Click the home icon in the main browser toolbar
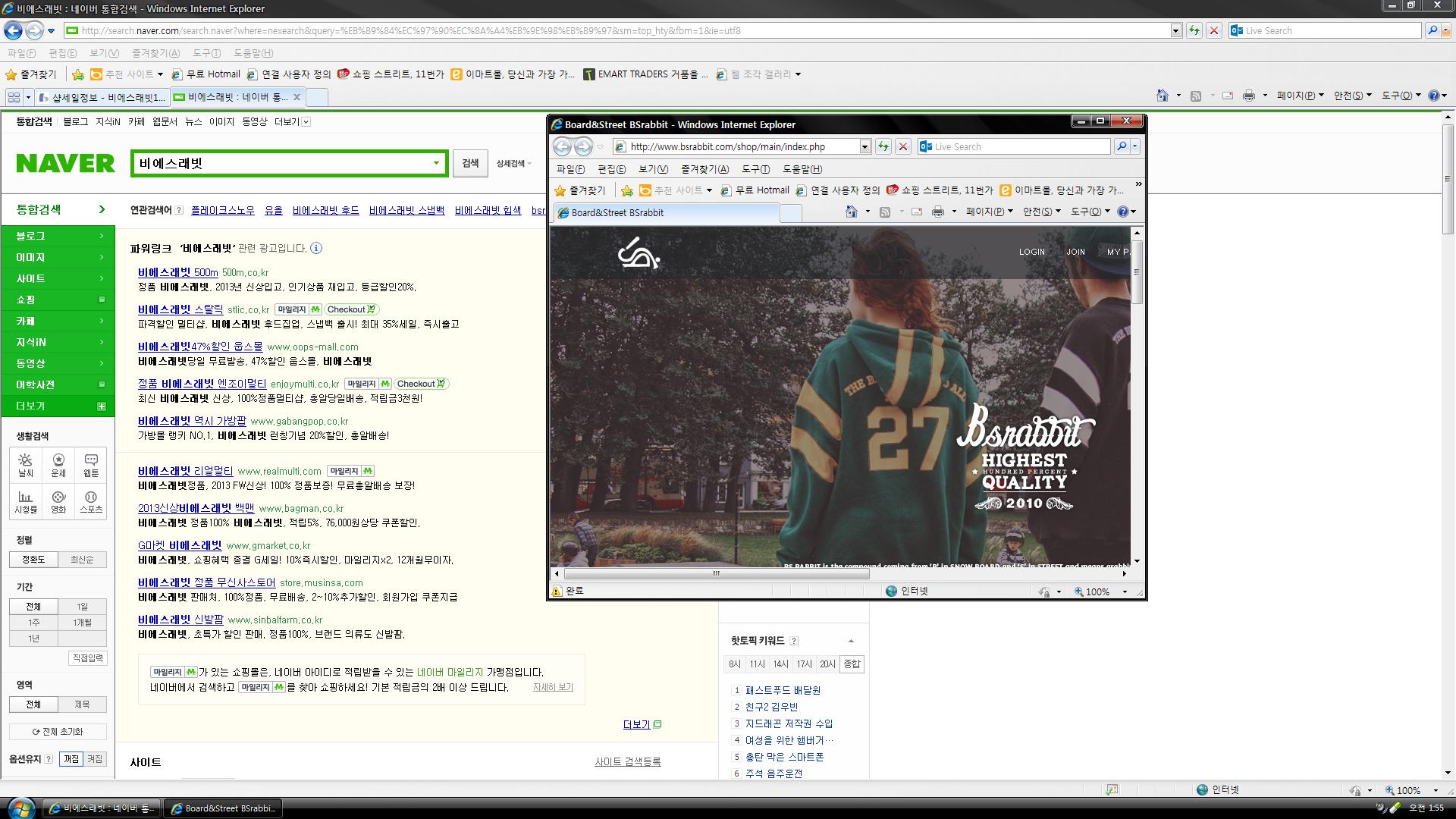 click(1162, 96)
